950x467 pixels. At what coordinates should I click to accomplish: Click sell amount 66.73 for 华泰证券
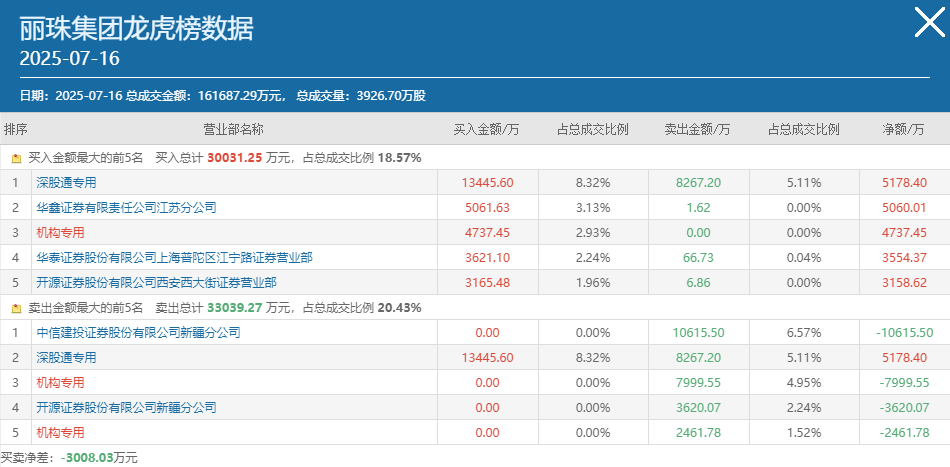point(698,257)
